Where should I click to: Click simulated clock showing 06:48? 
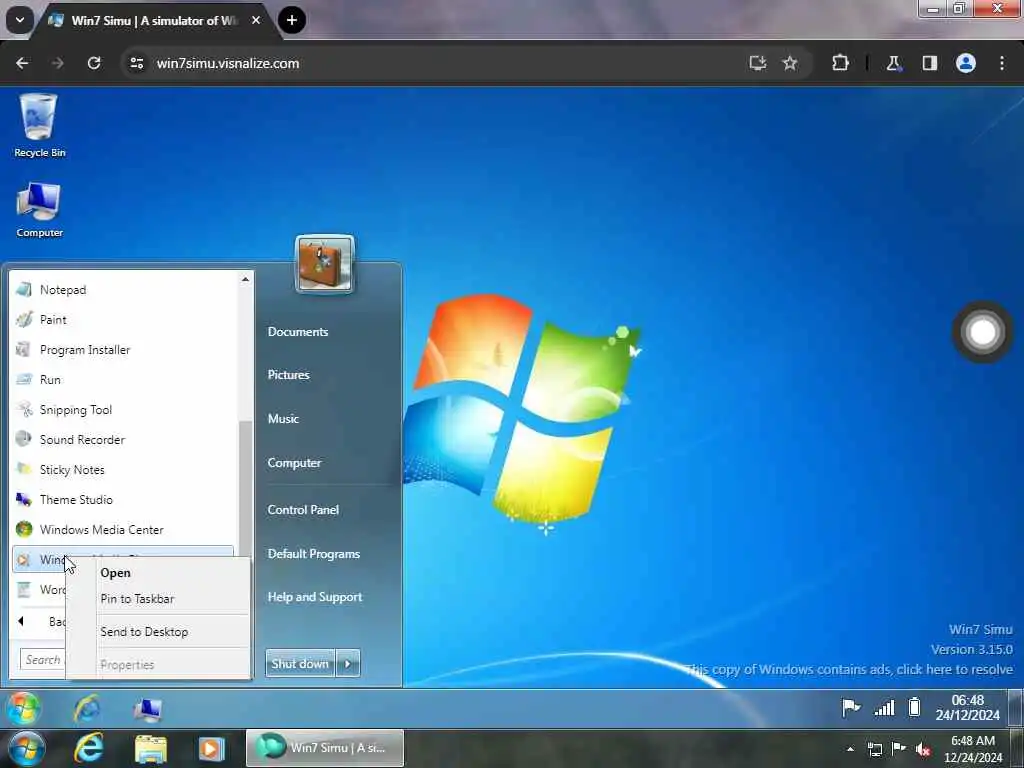pyautogui.click(x=967, y=707)
